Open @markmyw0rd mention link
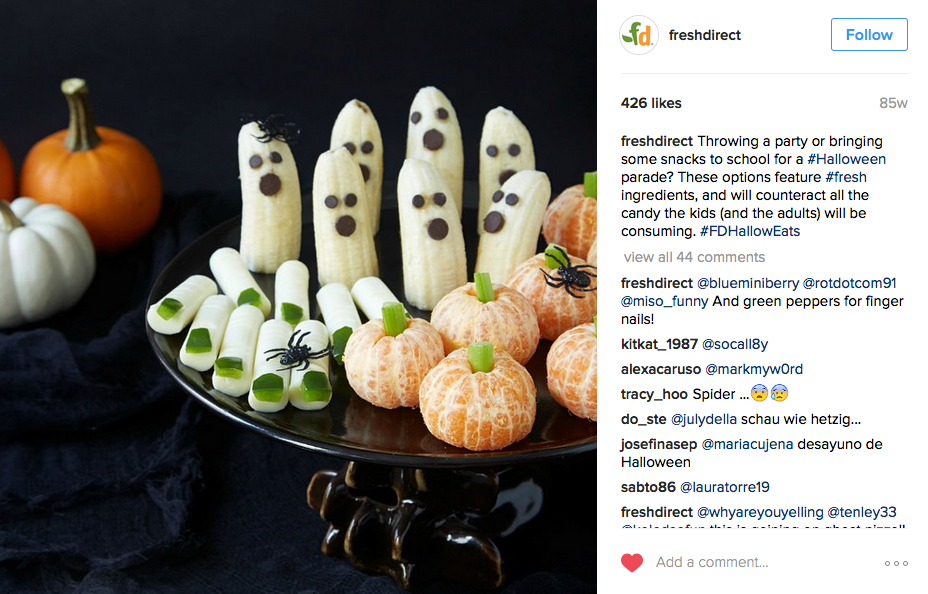928x594 pixels. click(x=754, y=369)
